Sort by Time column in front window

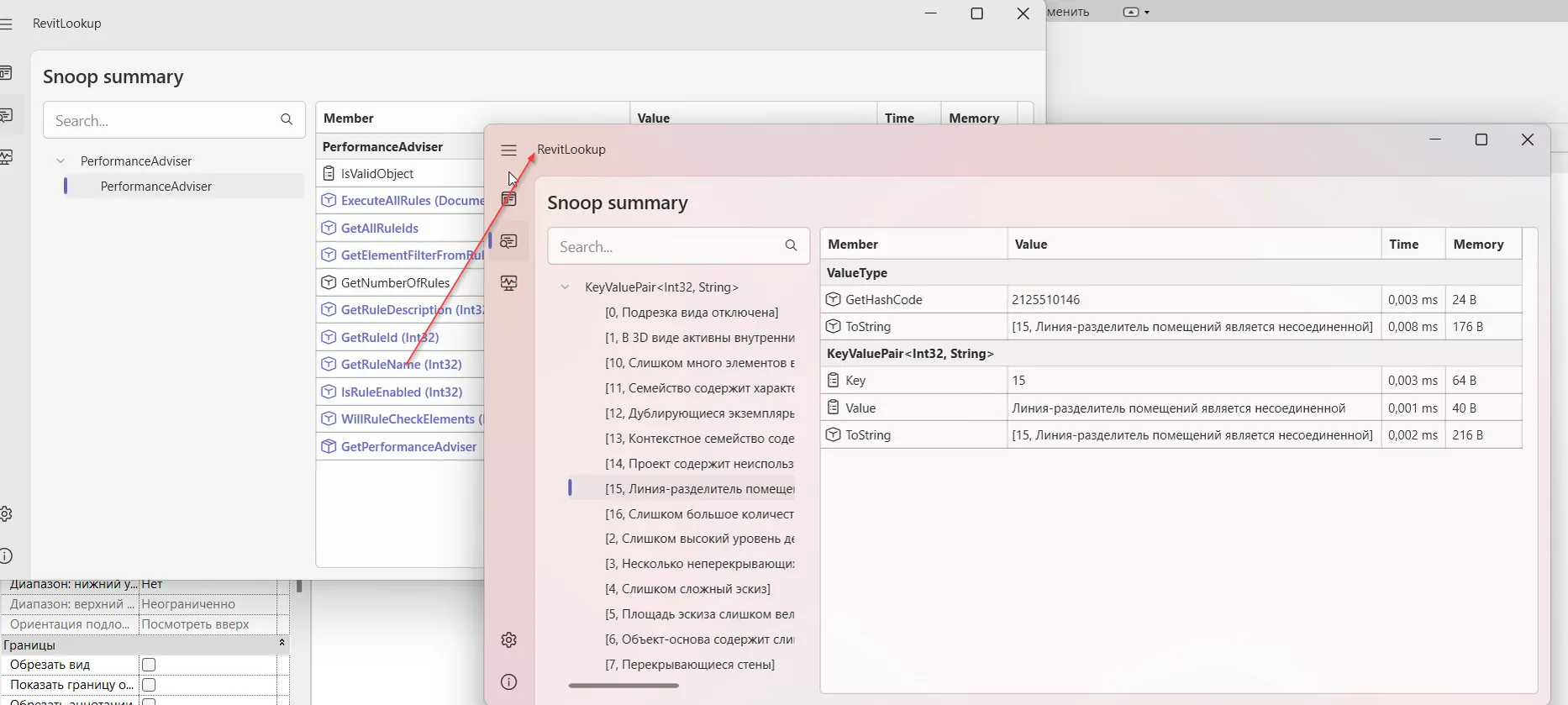1413,245
